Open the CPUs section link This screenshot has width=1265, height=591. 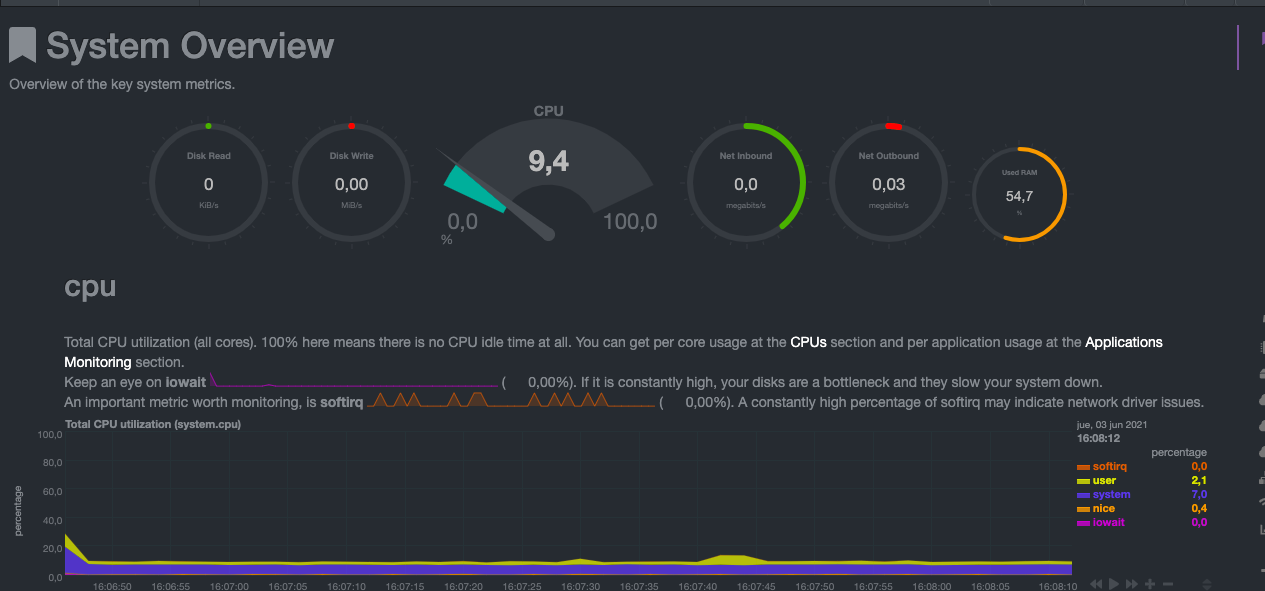point(808,342)
